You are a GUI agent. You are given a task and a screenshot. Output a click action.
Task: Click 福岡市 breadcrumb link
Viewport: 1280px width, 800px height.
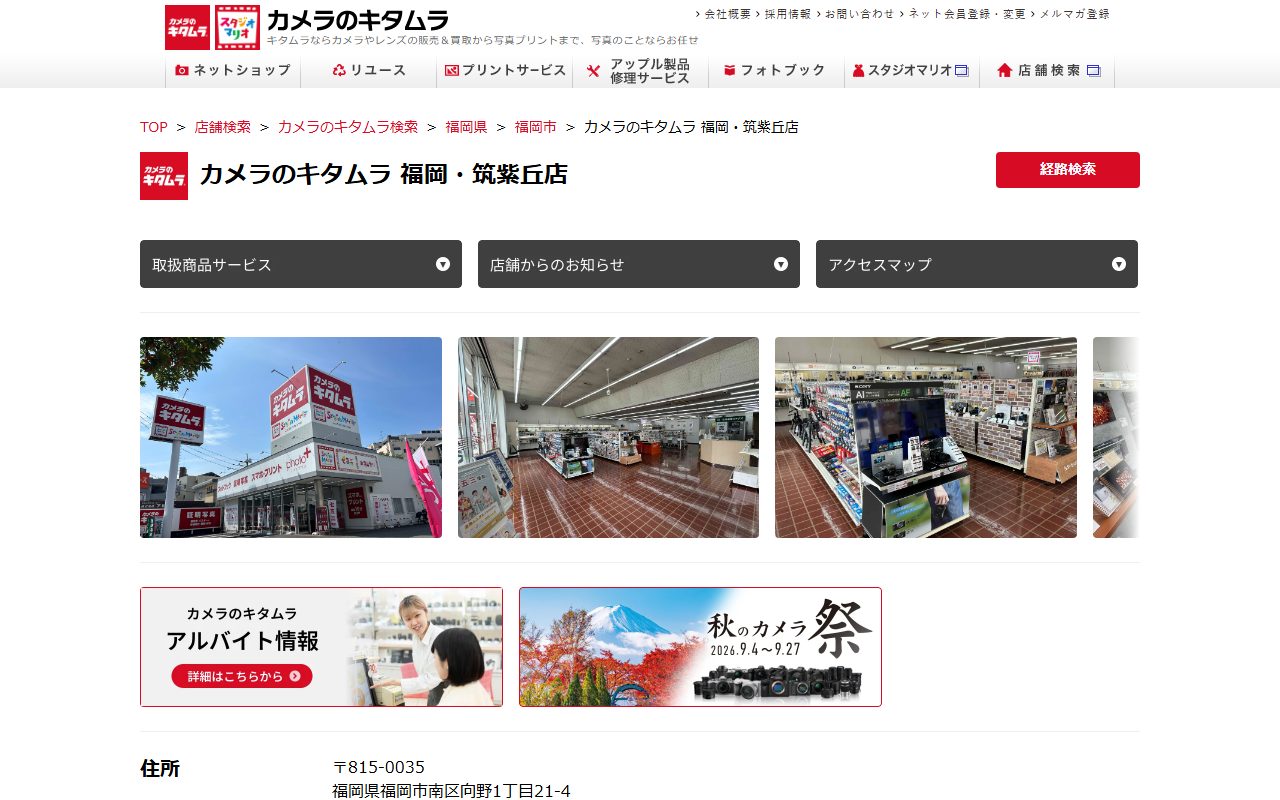click(x=536, y=127)
